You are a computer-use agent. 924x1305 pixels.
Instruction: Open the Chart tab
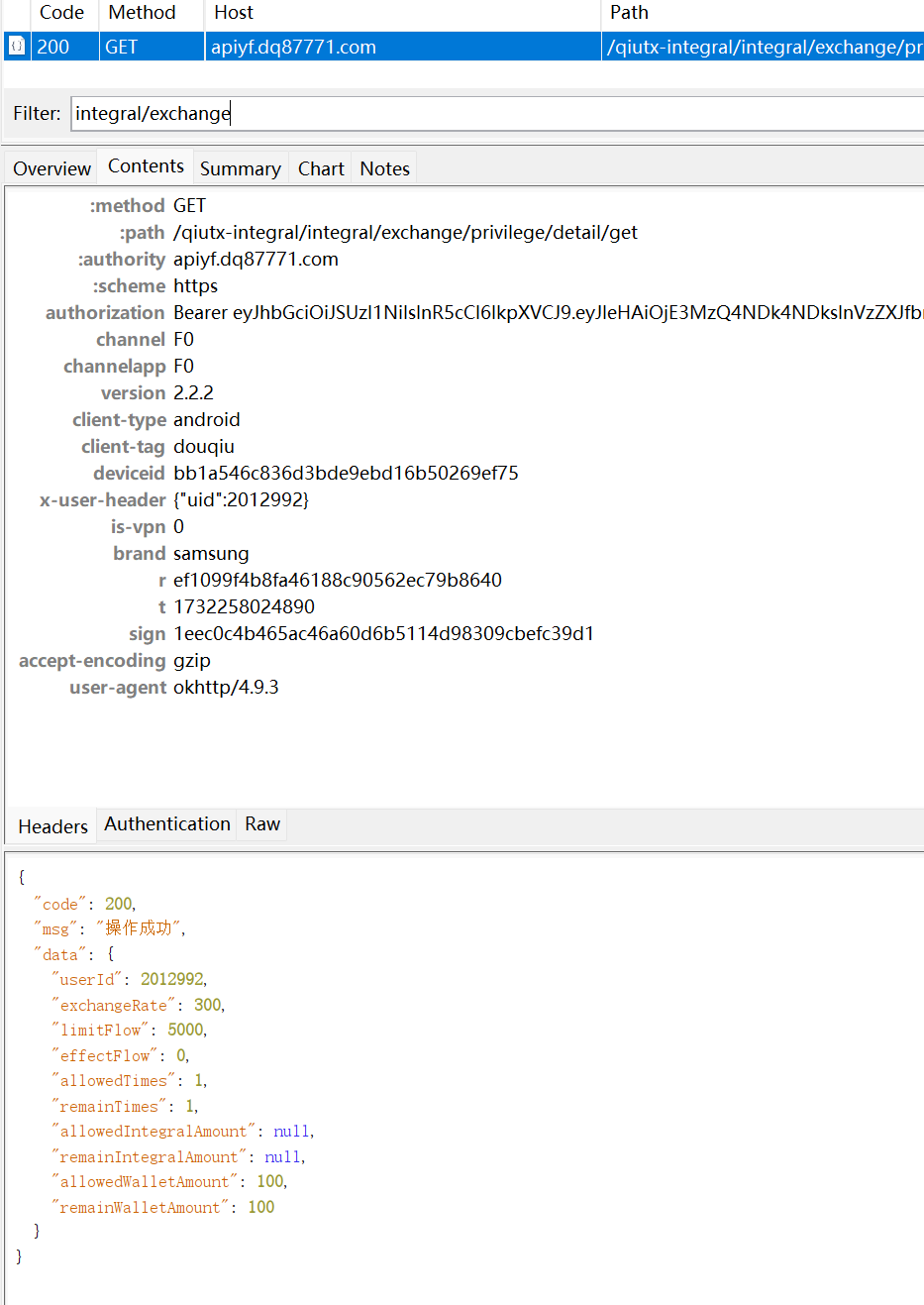point(321,168)
